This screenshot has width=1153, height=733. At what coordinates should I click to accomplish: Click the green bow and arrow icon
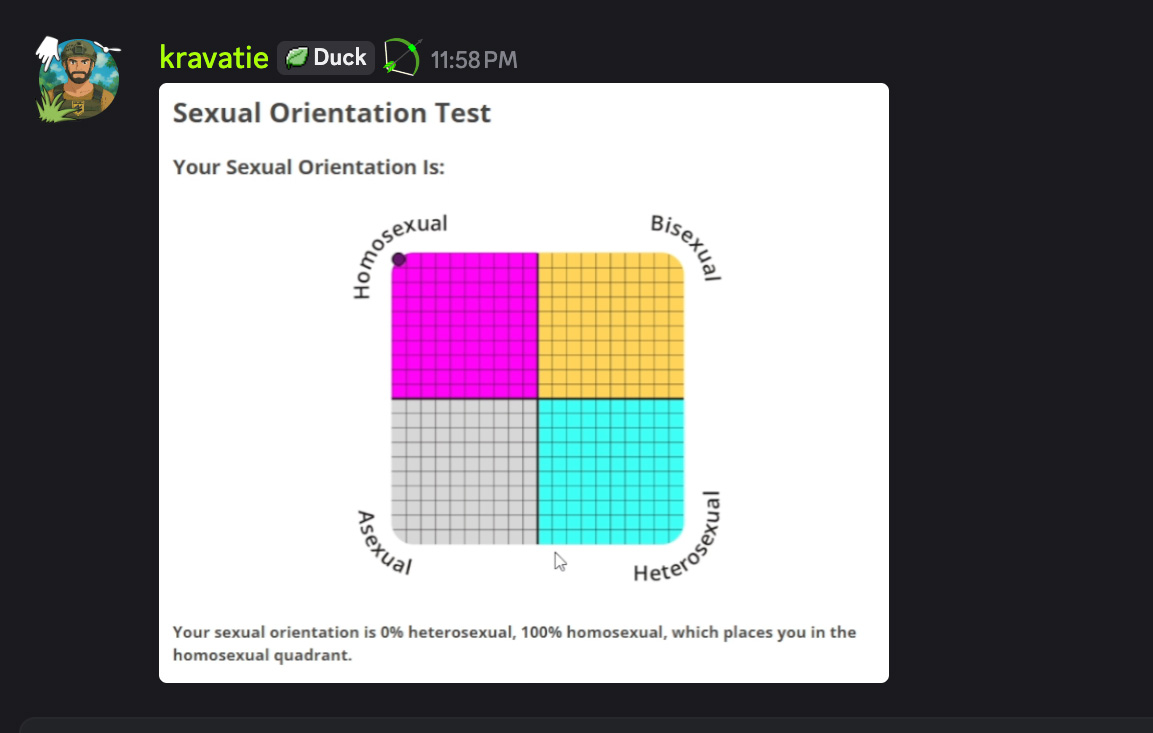(x=402, y=57)
